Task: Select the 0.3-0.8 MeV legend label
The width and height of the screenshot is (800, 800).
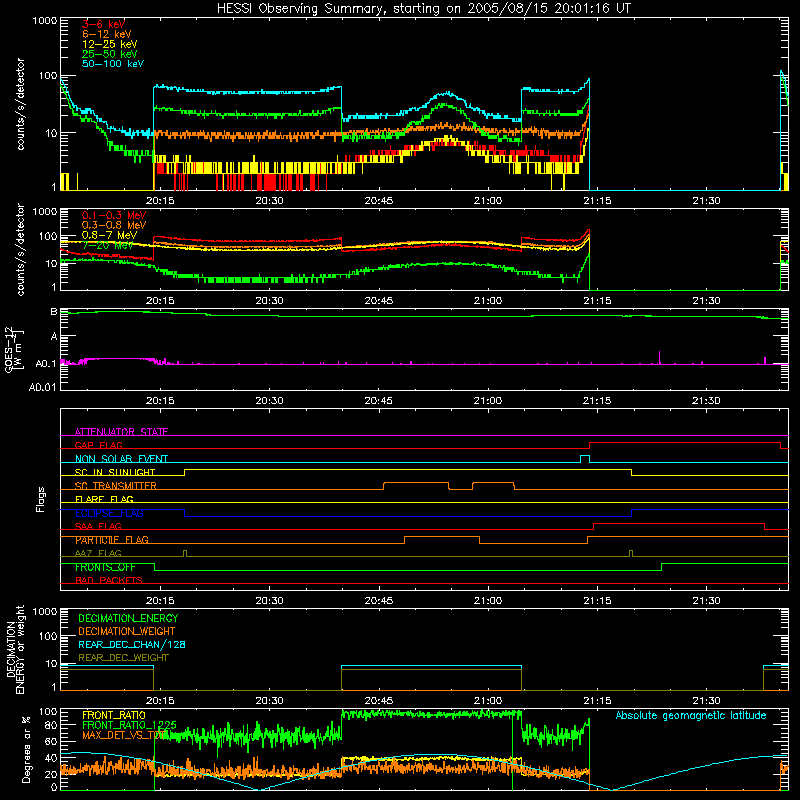Action: pyautogui.click(x=114, y=225)
